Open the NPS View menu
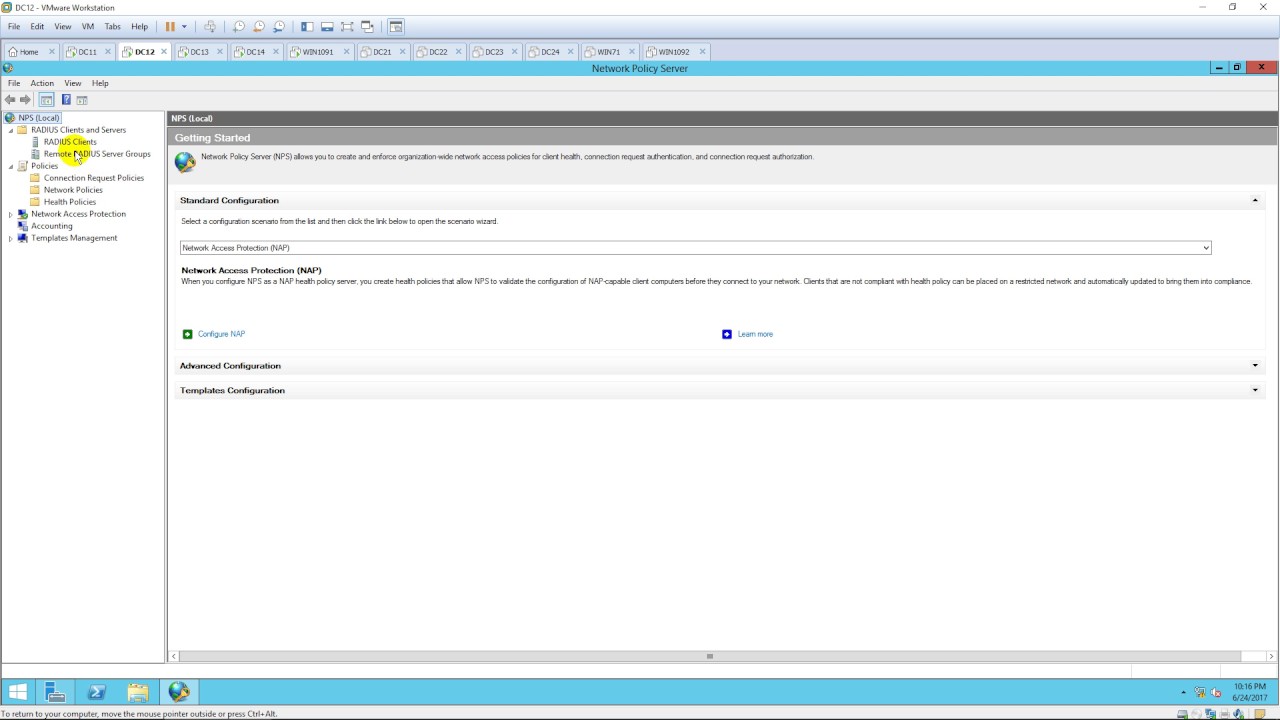The width and height of the screenshot is (1280, 720). coord(73,83)
